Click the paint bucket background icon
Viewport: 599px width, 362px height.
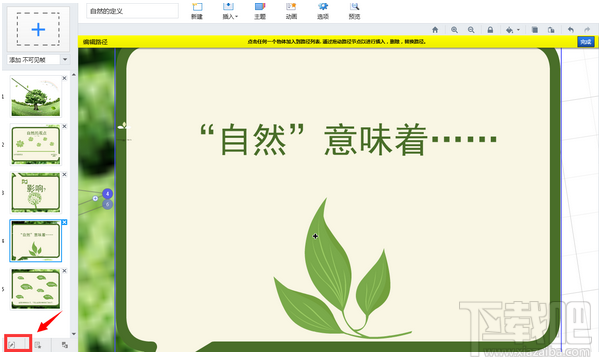click(509, 30)
